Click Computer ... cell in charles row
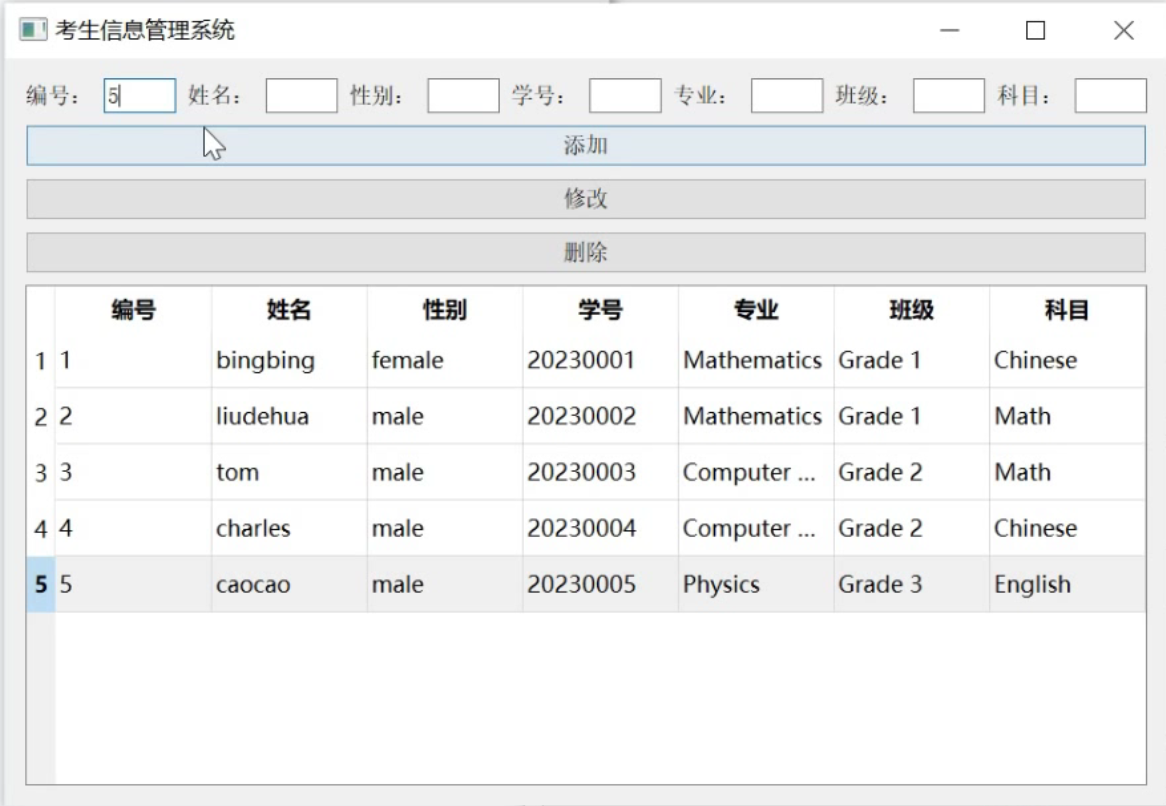 pos(756,528)
